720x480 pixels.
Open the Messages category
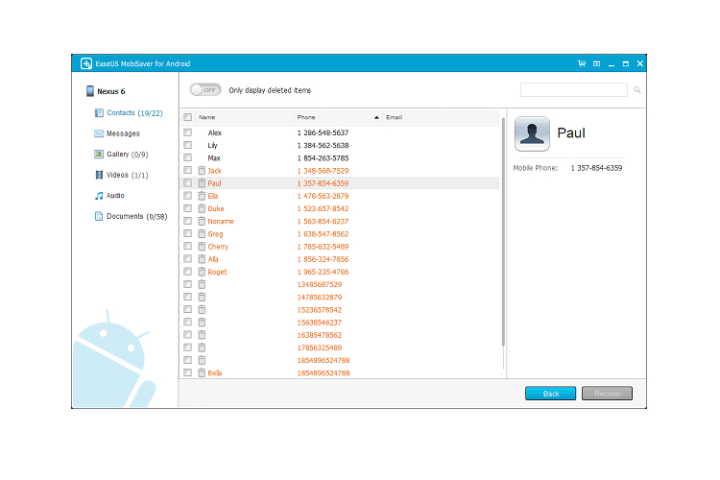pyautogui.click(x=123, y=134)
